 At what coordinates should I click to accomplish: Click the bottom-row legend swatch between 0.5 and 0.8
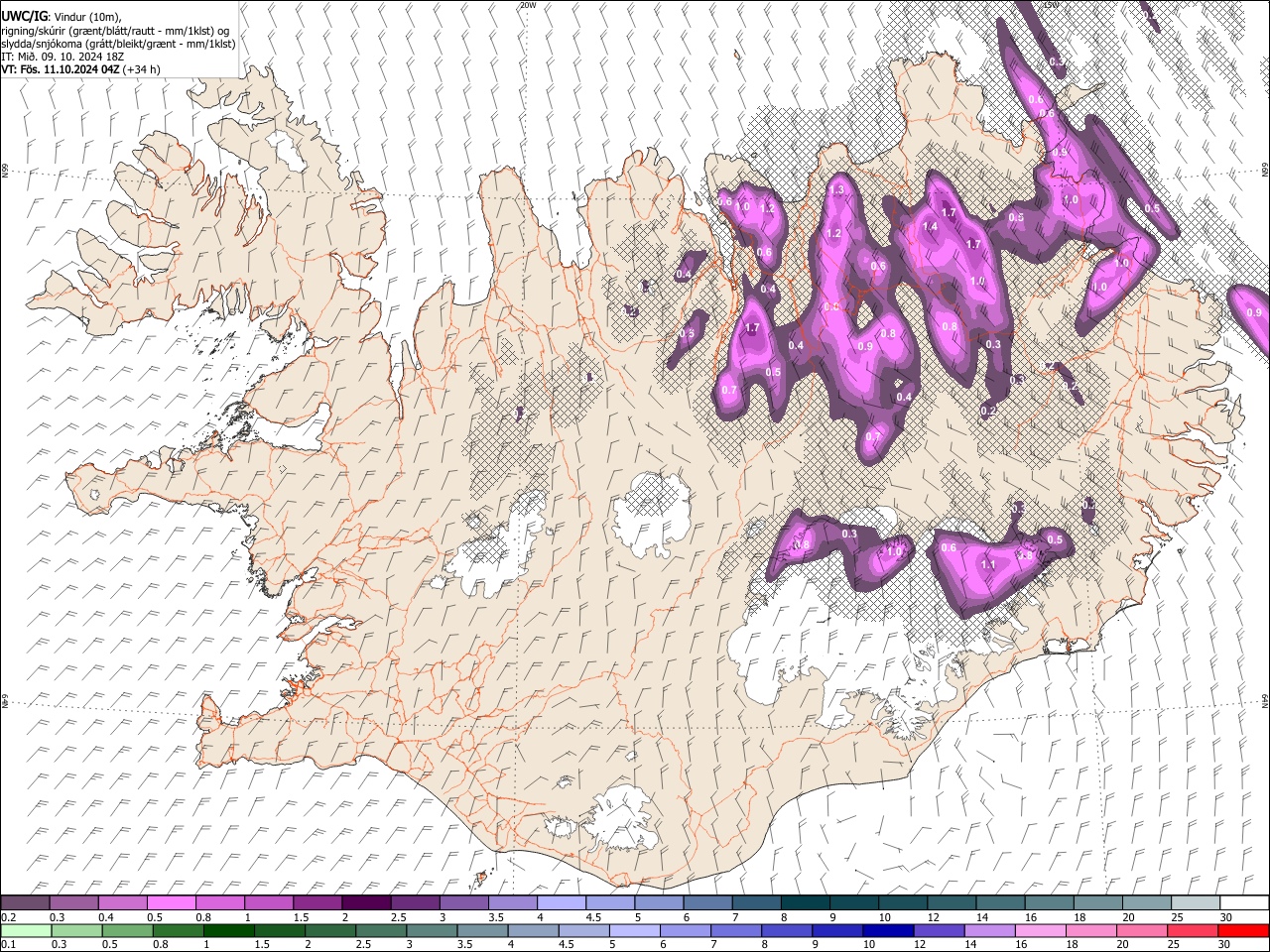[x=129, y=930]
